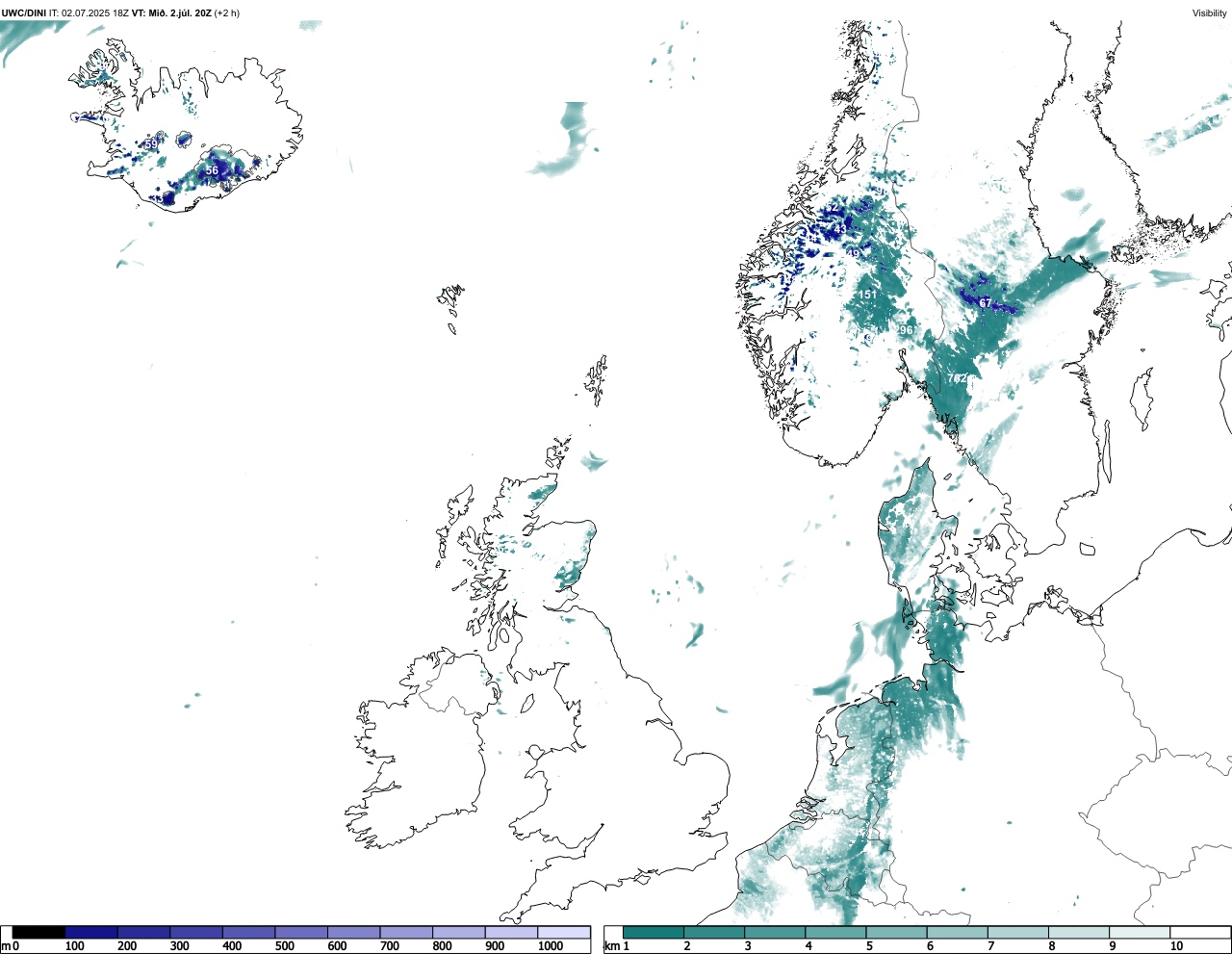Image resolution: width=1232 pixels, height=954 pixels.
Task: Click the '500' label on the metre scale
Action: pos(285,945)
